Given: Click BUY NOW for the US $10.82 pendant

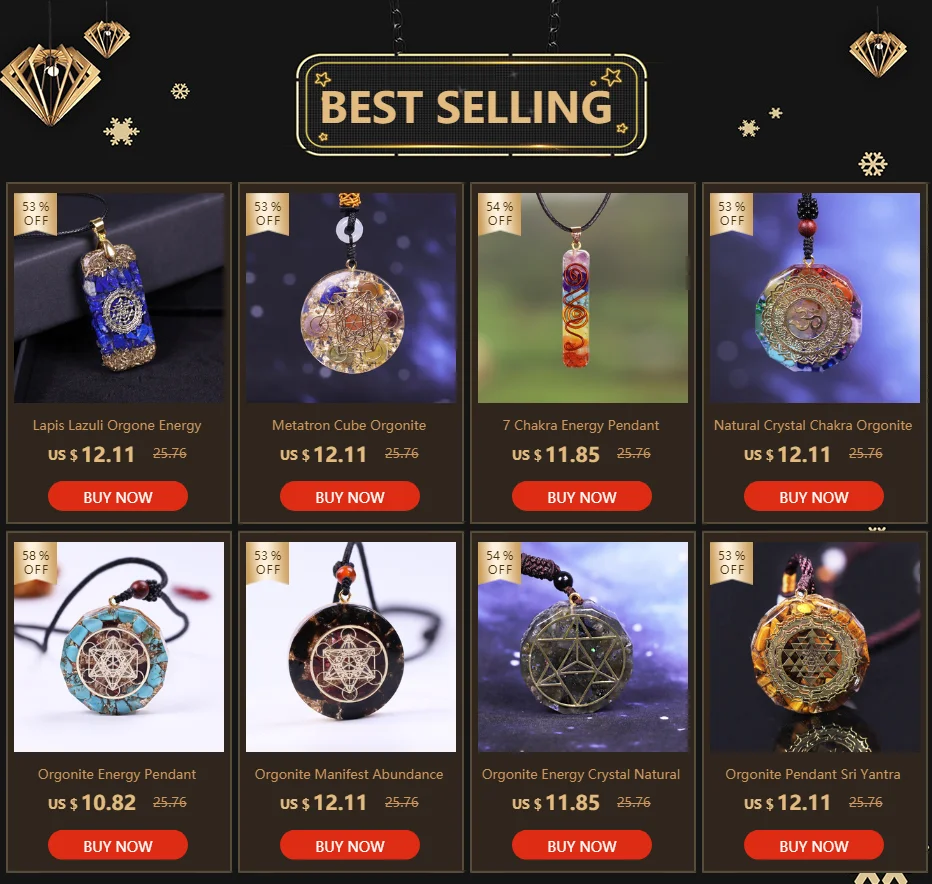Looking at the screenshot, I should tap(118, 845).
